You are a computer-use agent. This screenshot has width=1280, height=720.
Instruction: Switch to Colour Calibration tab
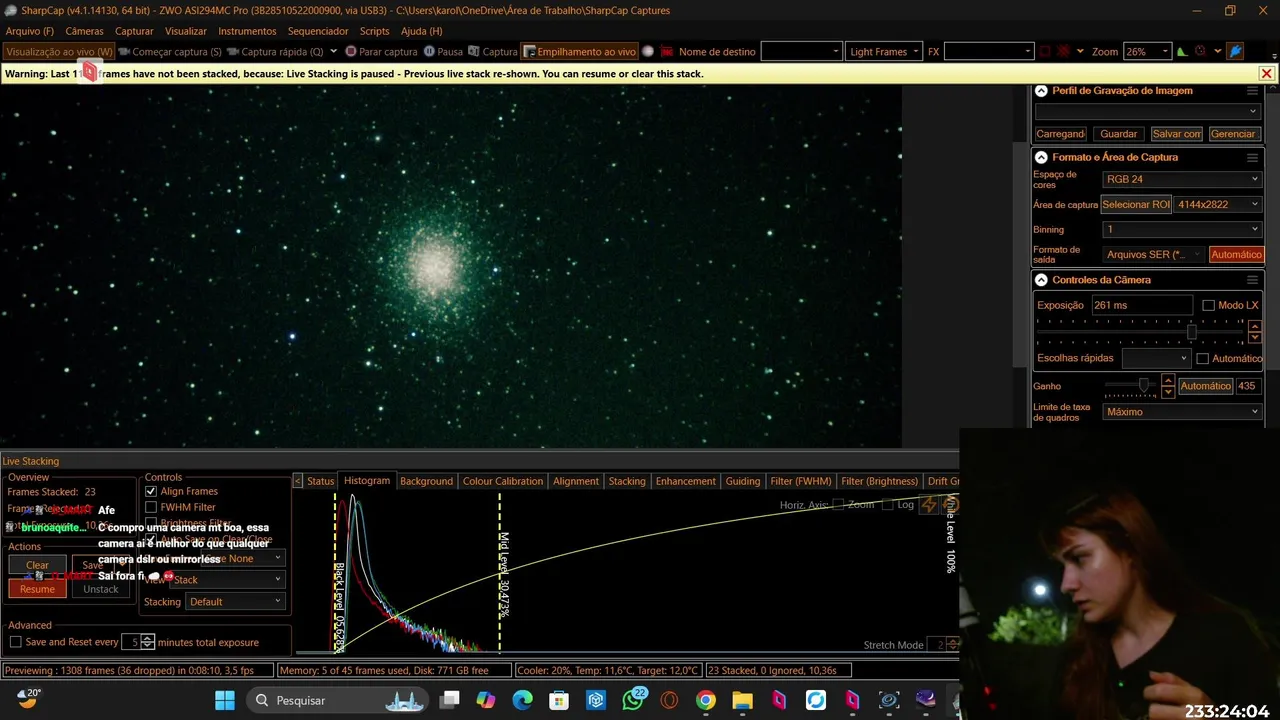503,481
